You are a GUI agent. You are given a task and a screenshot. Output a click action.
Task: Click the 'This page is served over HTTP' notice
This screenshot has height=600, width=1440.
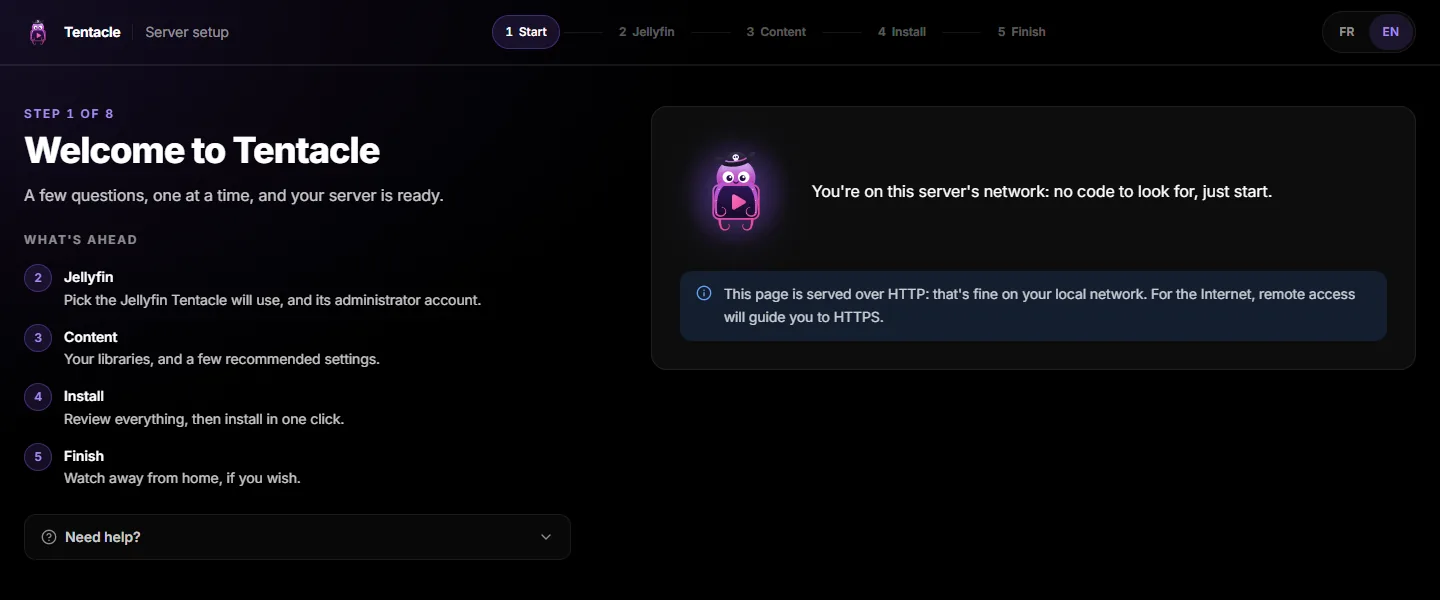[x=1033, y=306]
